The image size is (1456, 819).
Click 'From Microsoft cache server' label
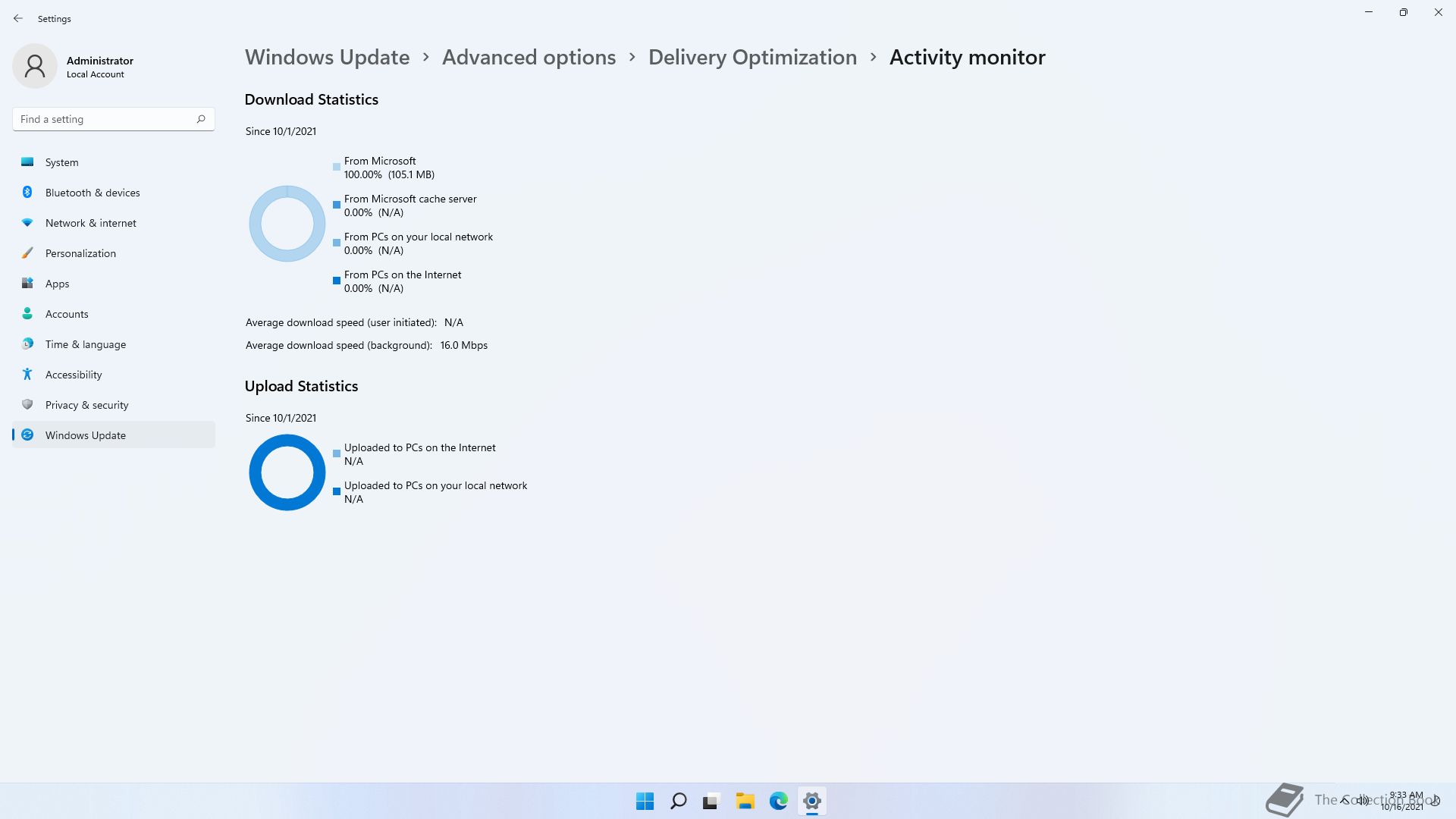click(x=410, y=199)
